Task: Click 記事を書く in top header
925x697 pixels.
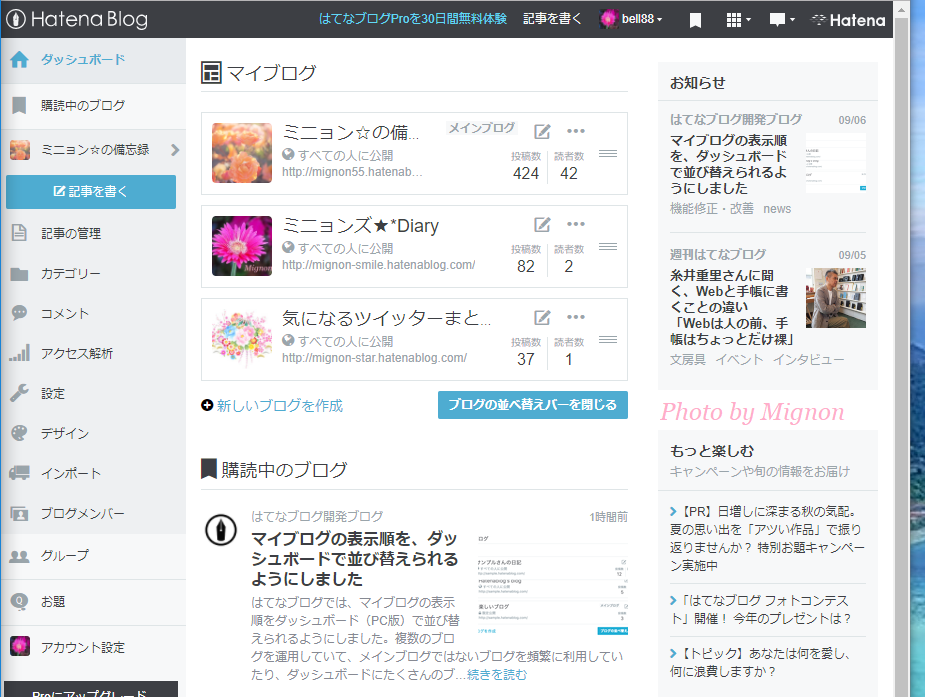Action: click(552, 19)
